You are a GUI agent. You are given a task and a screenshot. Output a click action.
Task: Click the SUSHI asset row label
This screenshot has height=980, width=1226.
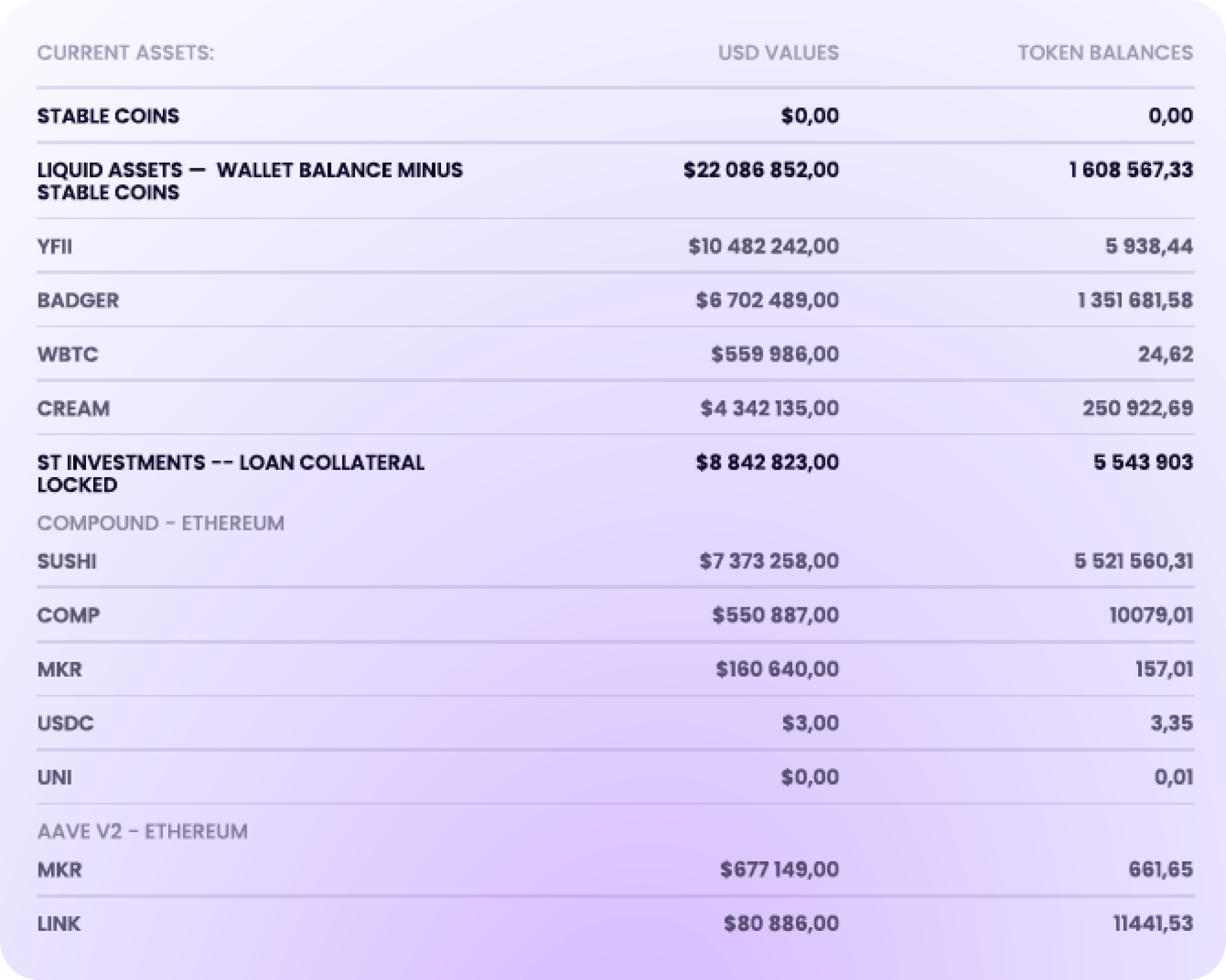[66, 561]
